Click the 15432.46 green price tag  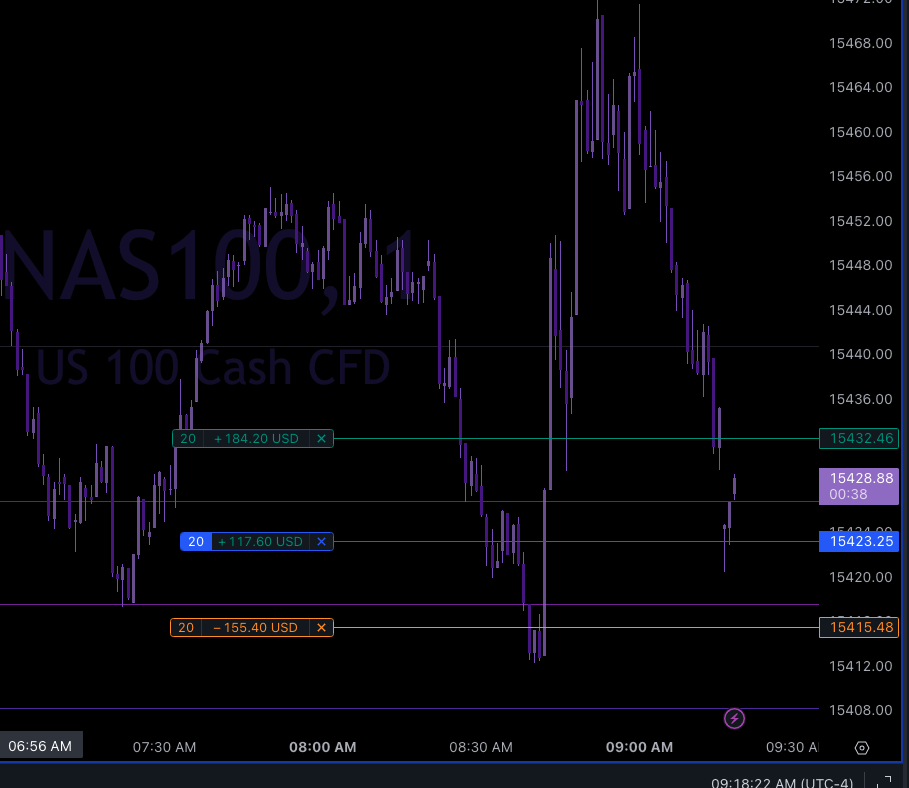point(859,438)
